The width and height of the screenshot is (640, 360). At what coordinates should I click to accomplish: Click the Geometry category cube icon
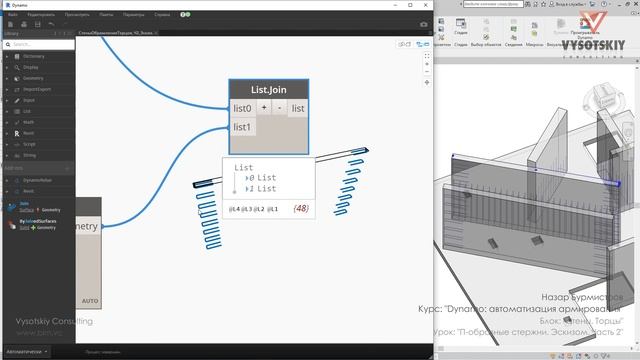pyautogui.click(x=17, y=78)
